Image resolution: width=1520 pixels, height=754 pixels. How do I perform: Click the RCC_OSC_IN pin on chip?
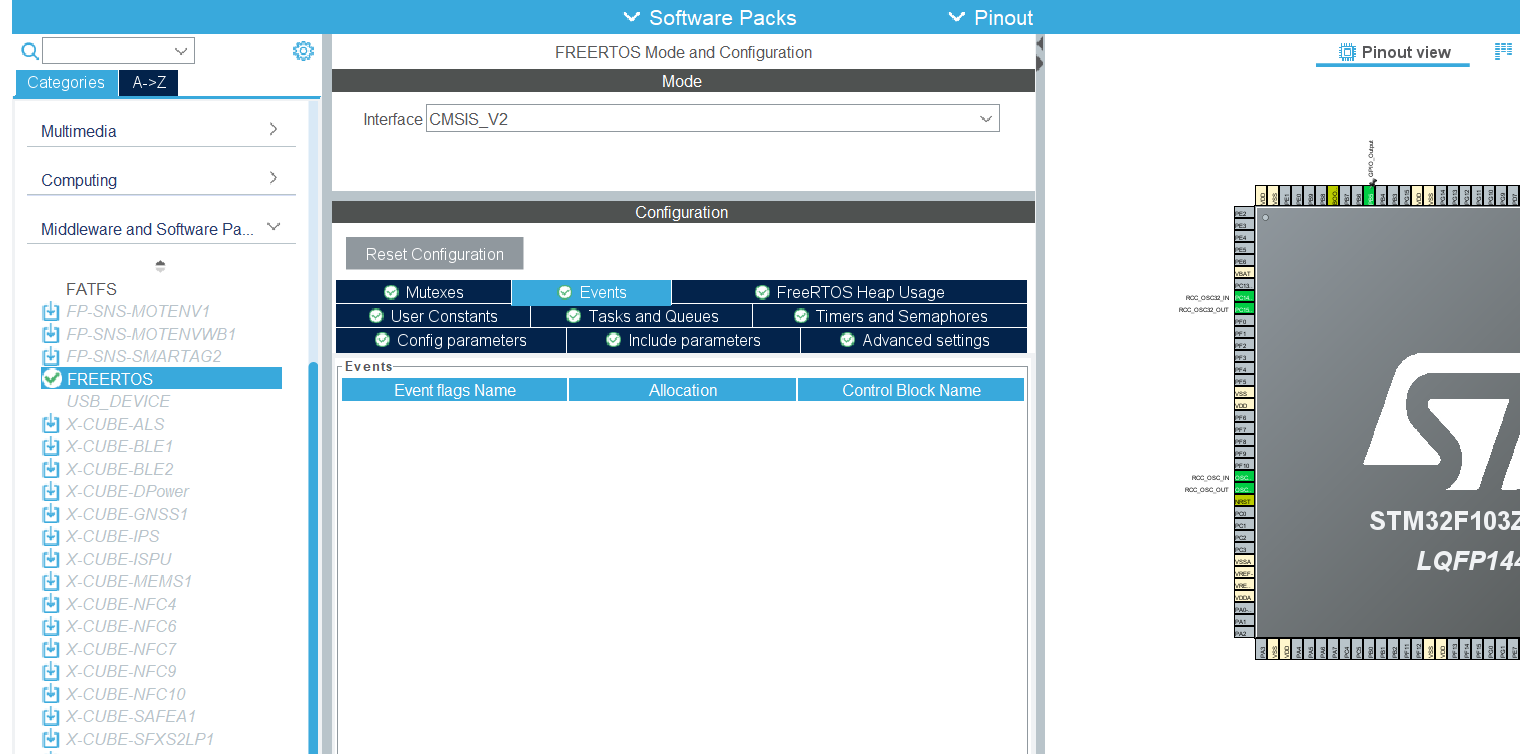1243,477
